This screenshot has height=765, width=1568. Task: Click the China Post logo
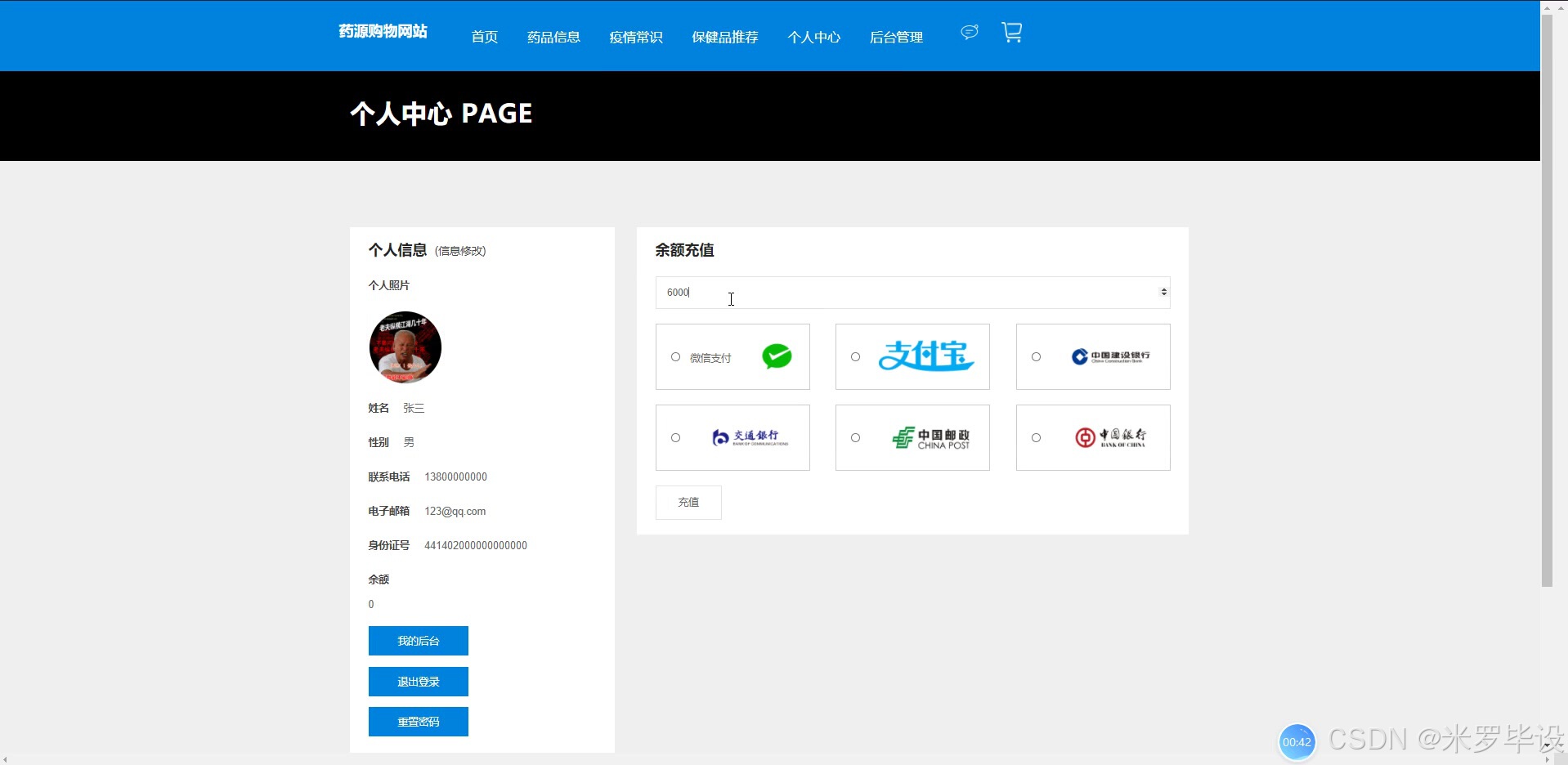pyautogui.click(x=931, y=438)
